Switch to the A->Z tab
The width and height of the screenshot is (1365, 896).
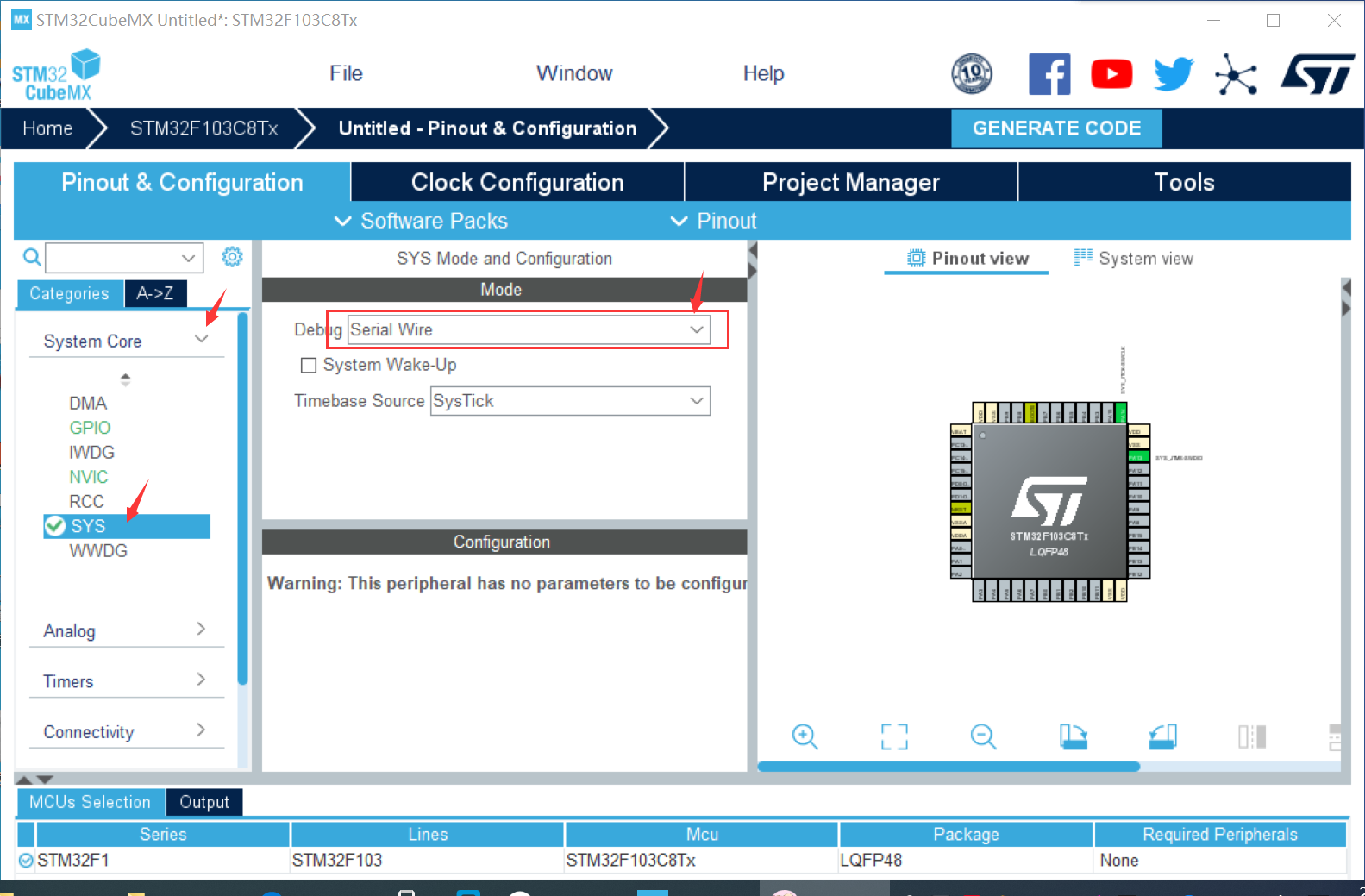pyautogui.click(x=155, y=293)
